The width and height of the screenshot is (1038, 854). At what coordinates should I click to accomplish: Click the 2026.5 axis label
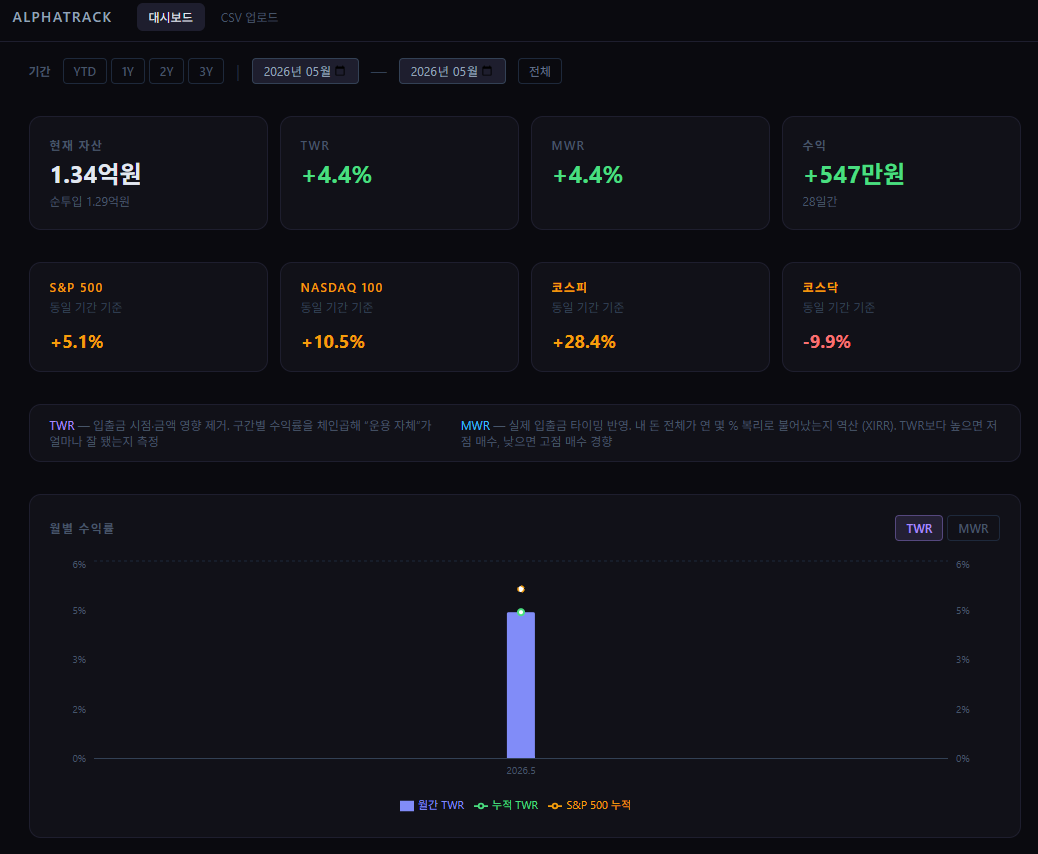click(x=521, y=771)
